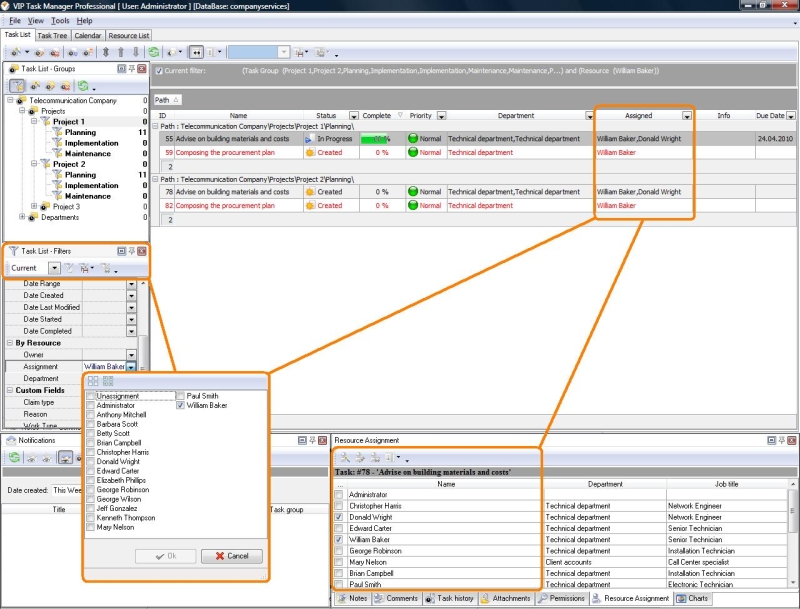Click Cancel in the assignment popup
Image resolution: width=800 pixels, height=609 pixels.
(x=232, y=556)
